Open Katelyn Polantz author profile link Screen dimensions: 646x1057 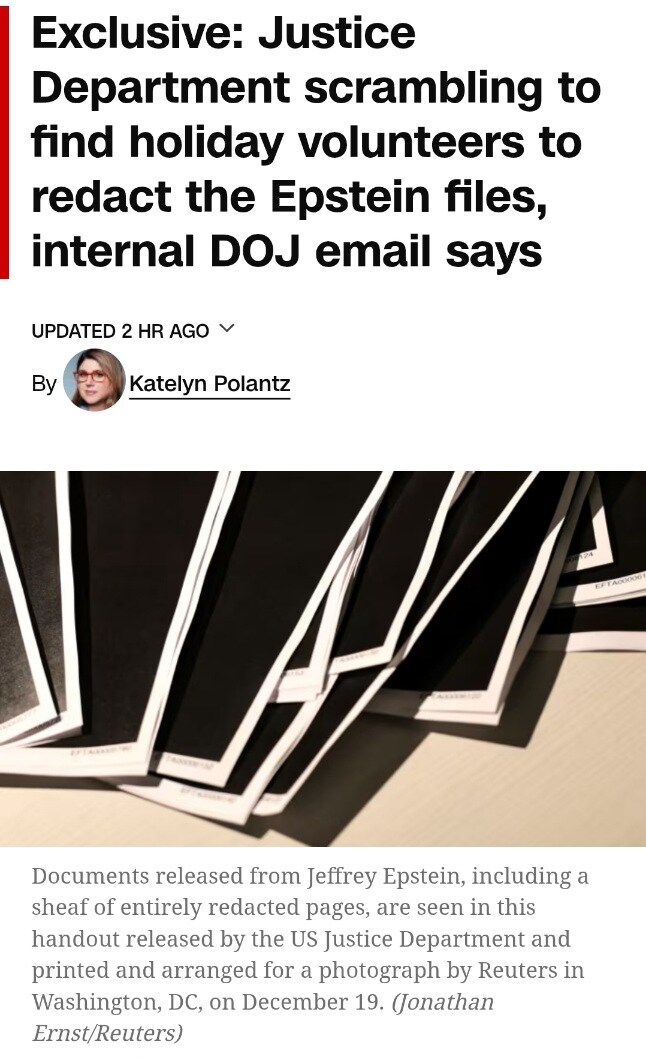pyautogui.click(x=209, y=384)
